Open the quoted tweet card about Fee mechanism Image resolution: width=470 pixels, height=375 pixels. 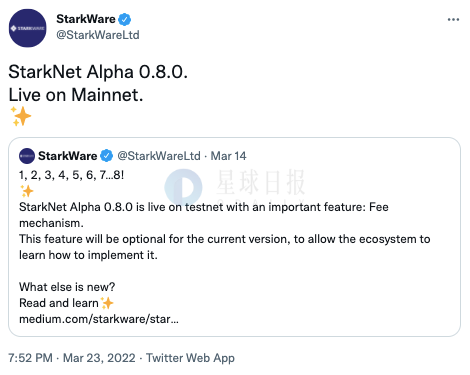pos(234,237)
